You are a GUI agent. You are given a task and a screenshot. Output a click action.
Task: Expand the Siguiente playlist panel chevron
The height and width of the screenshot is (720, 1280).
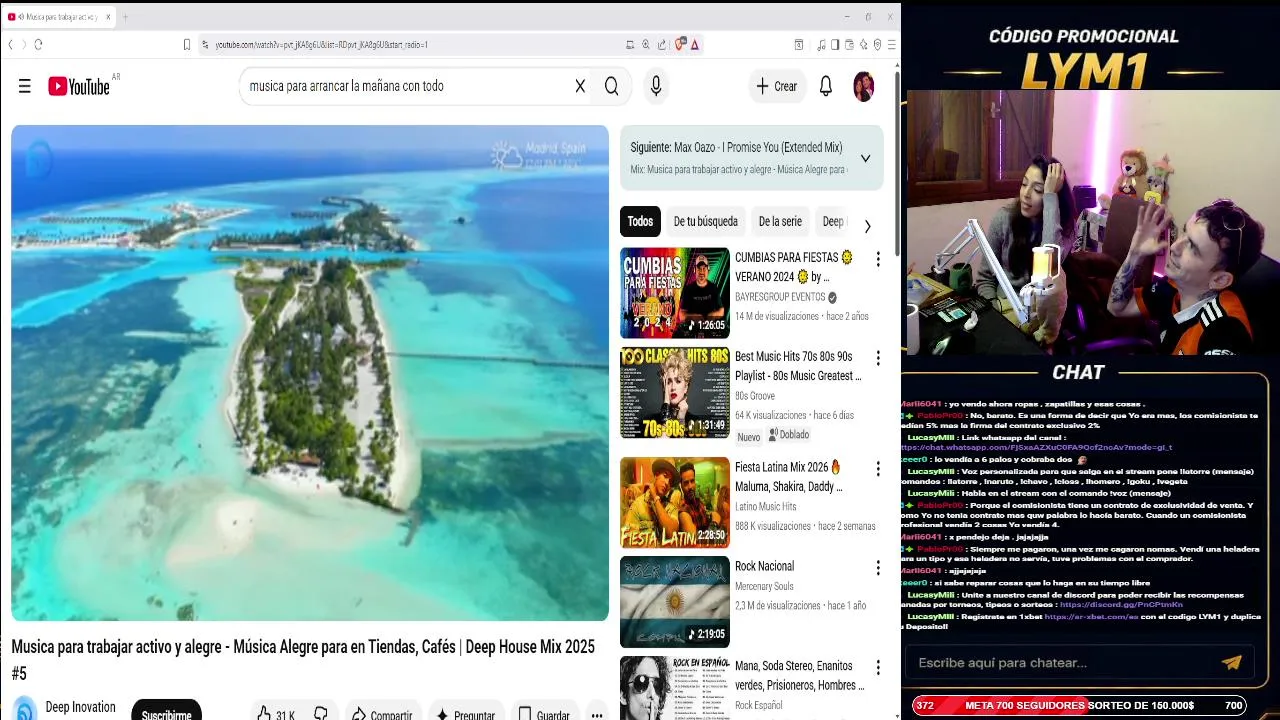pyautogui.click(x=865, y=158)
